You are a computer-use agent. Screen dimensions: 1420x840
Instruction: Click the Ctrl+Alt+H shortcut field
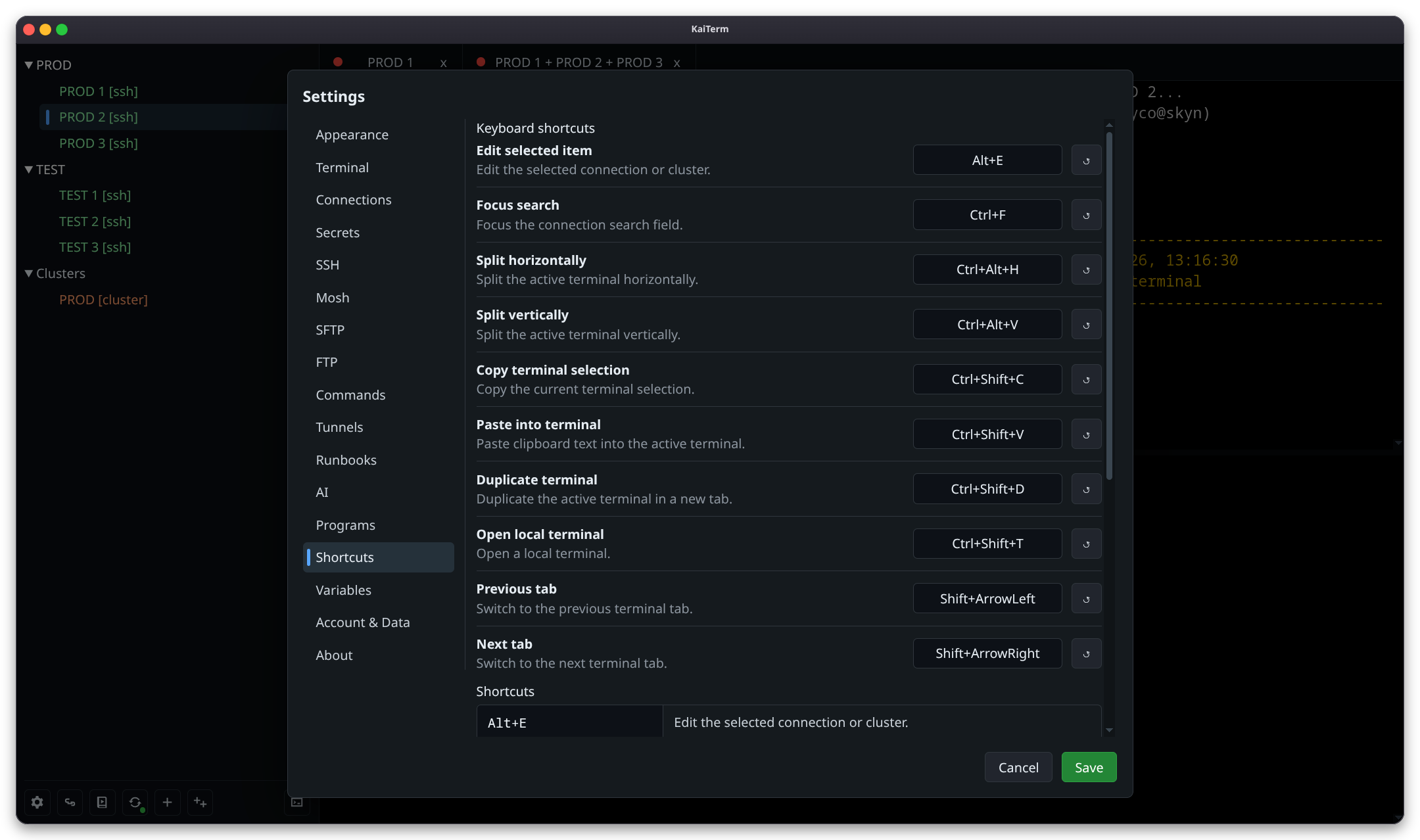pos(987,269)
